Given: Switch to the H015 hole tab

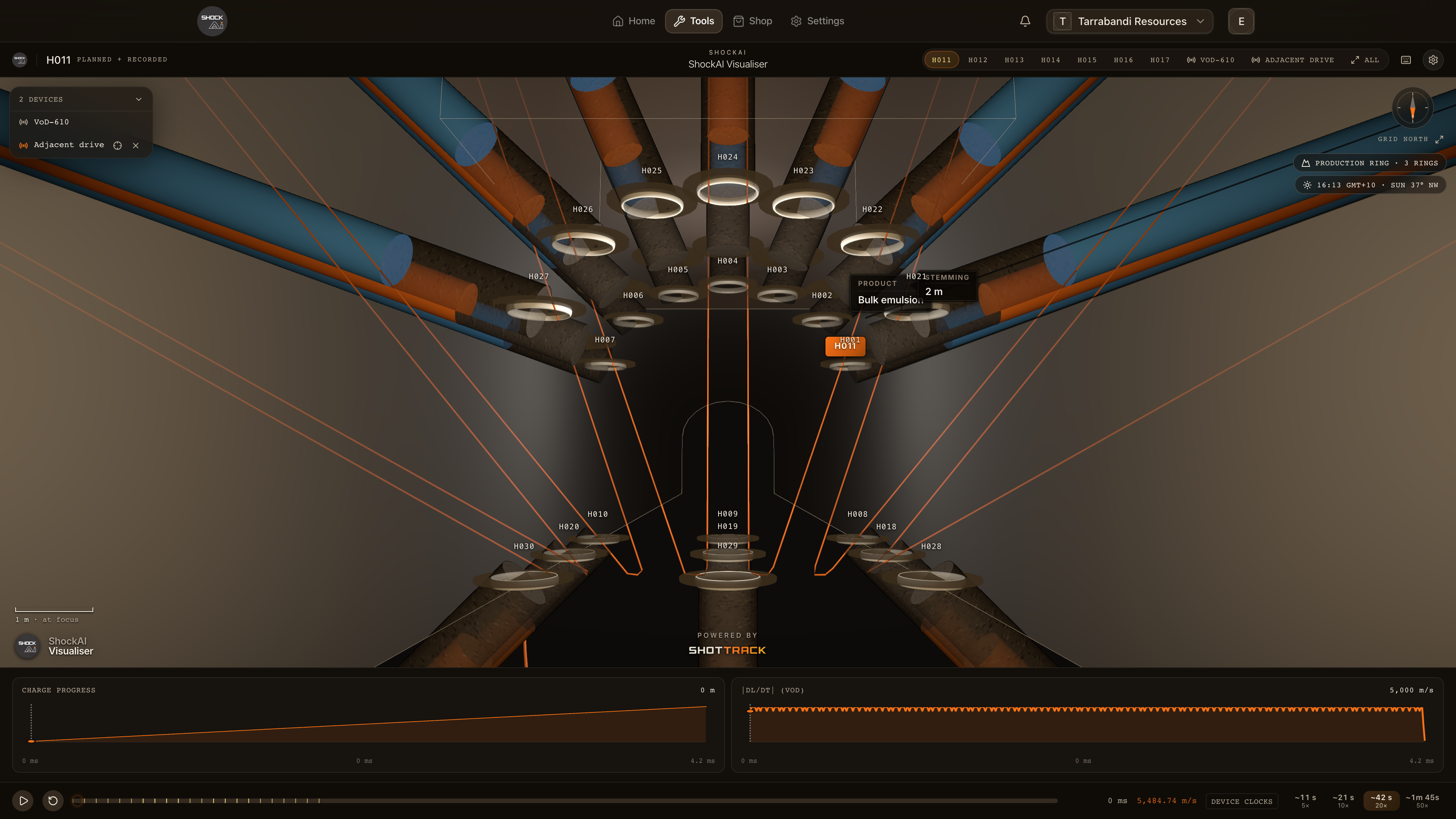Looking at the screenshot, I should point(1087,60).
